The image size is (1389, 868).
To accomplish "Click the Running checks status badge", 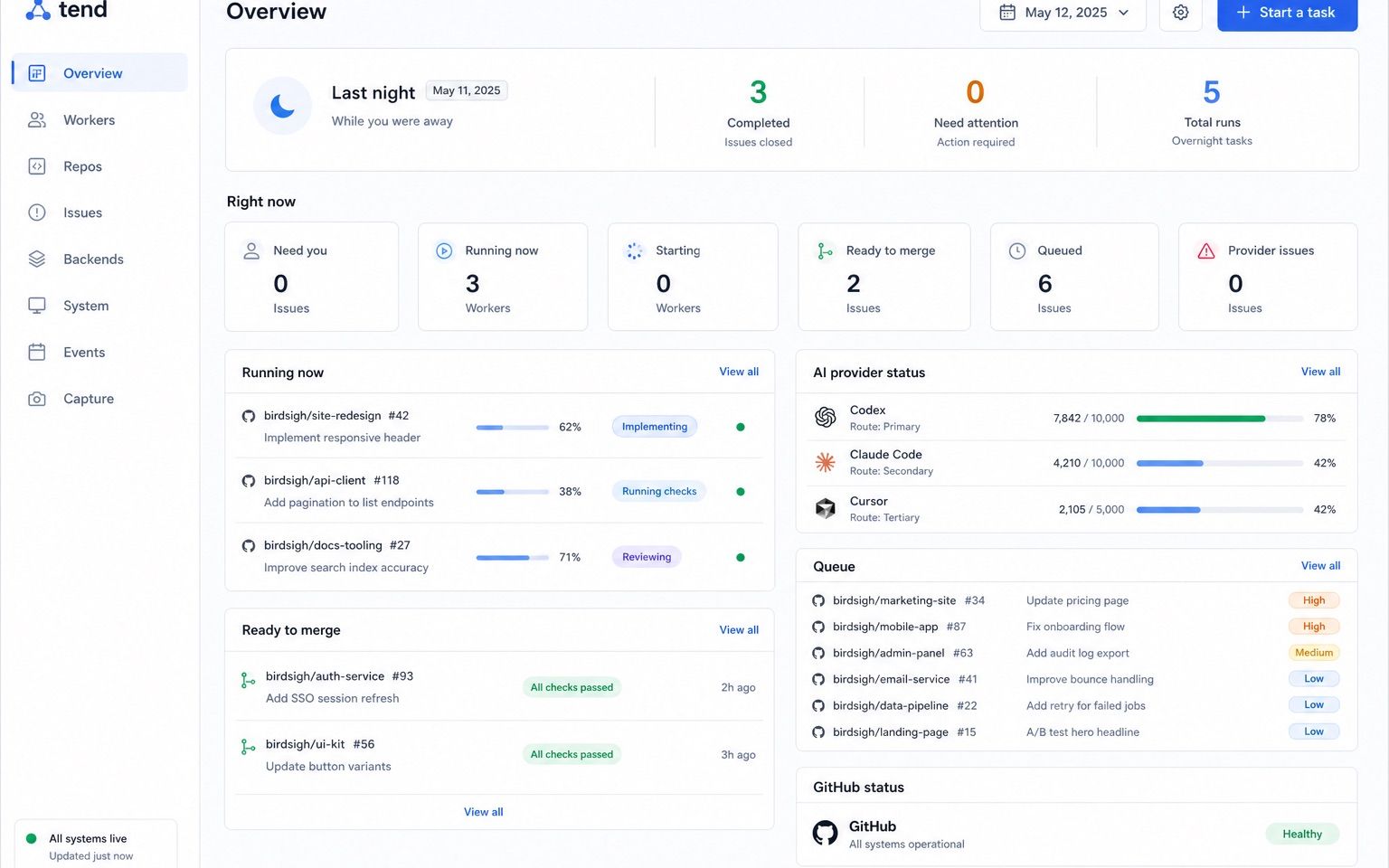I will pos(659,492).
